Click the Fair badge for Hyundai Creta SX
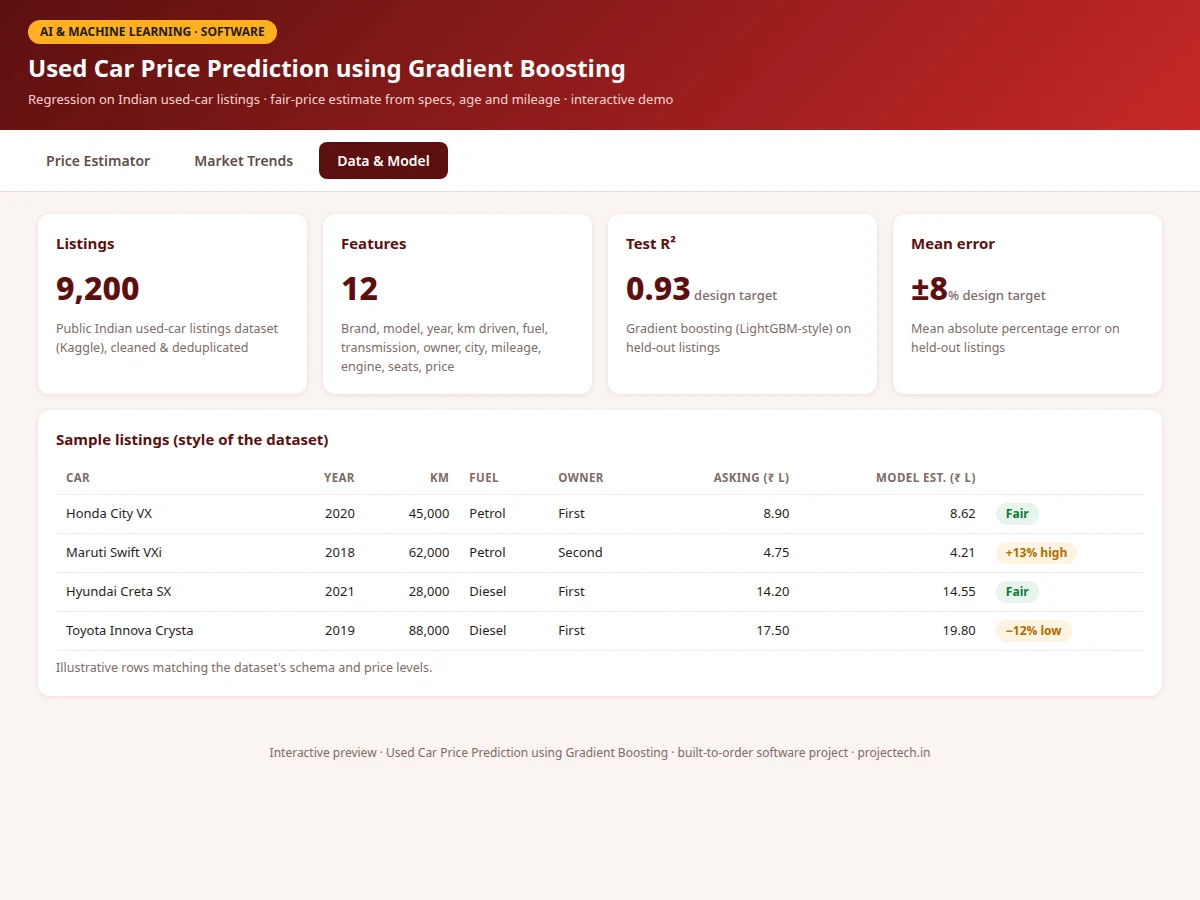The width and height of the screenshot is (1200, 900). pos(1017,592)
